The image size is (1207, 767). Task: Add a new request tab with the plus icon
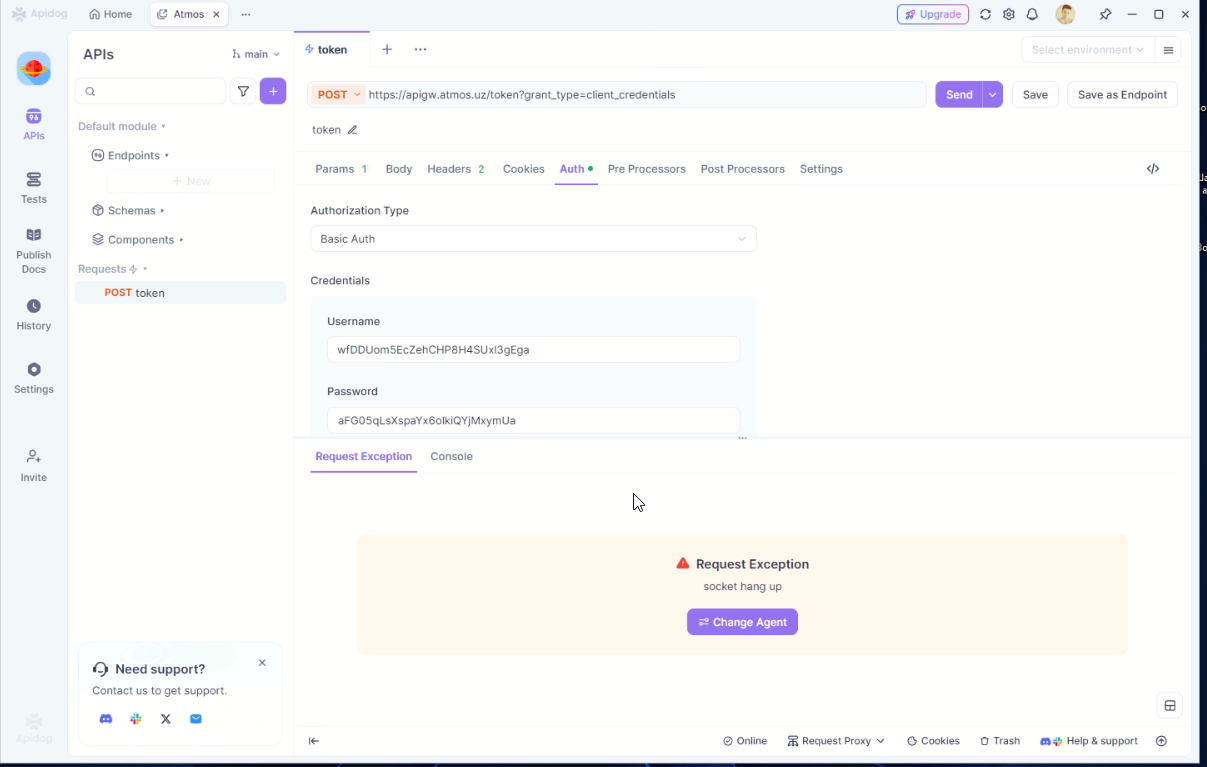coord(387,49)
